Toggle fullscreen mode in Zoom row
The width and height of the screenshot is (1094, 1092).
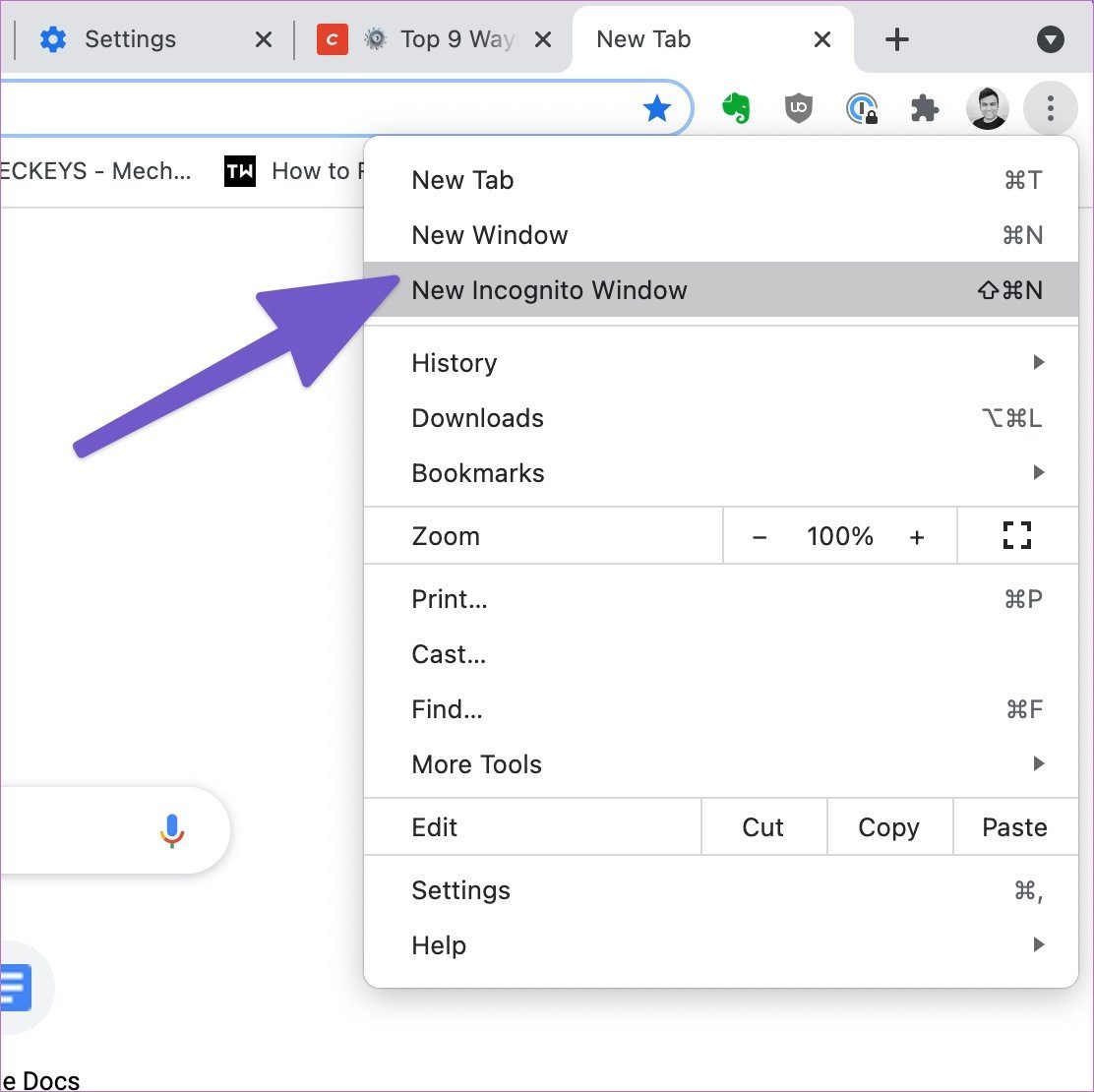point(1016,535)
